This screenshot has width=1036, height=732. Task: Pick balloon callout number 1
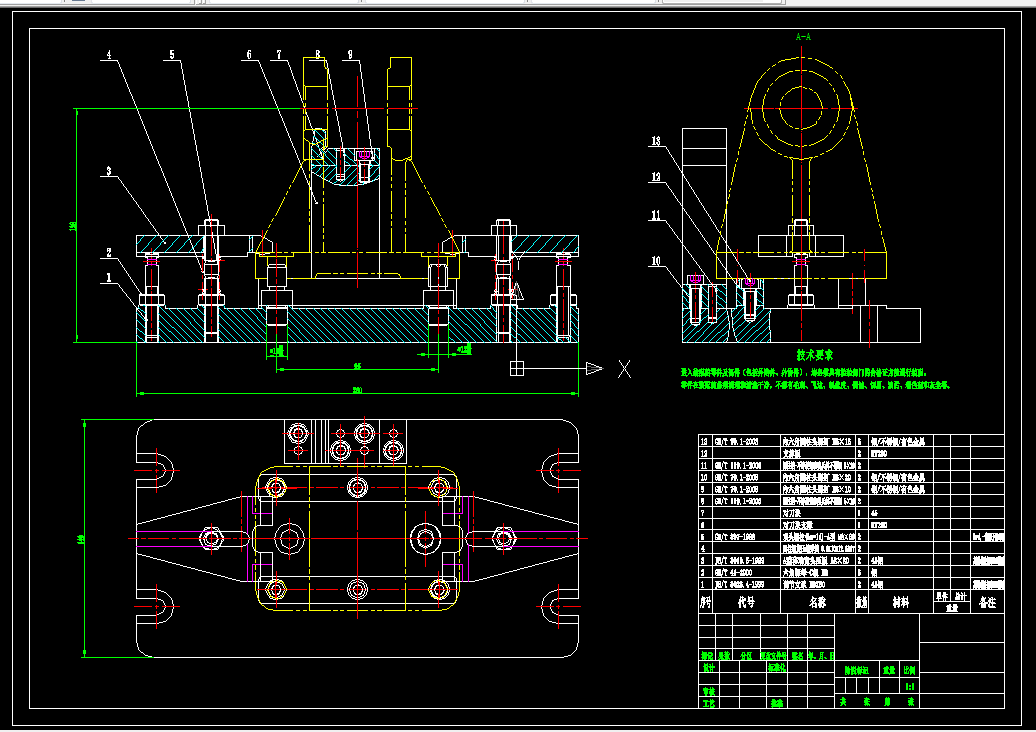click(x=110, y=277)
